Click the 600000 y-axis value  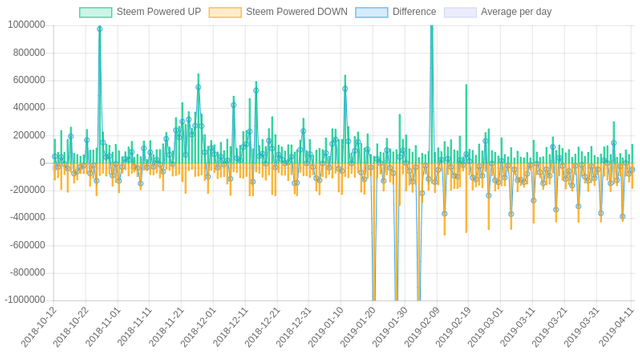[x=29, y=80]
